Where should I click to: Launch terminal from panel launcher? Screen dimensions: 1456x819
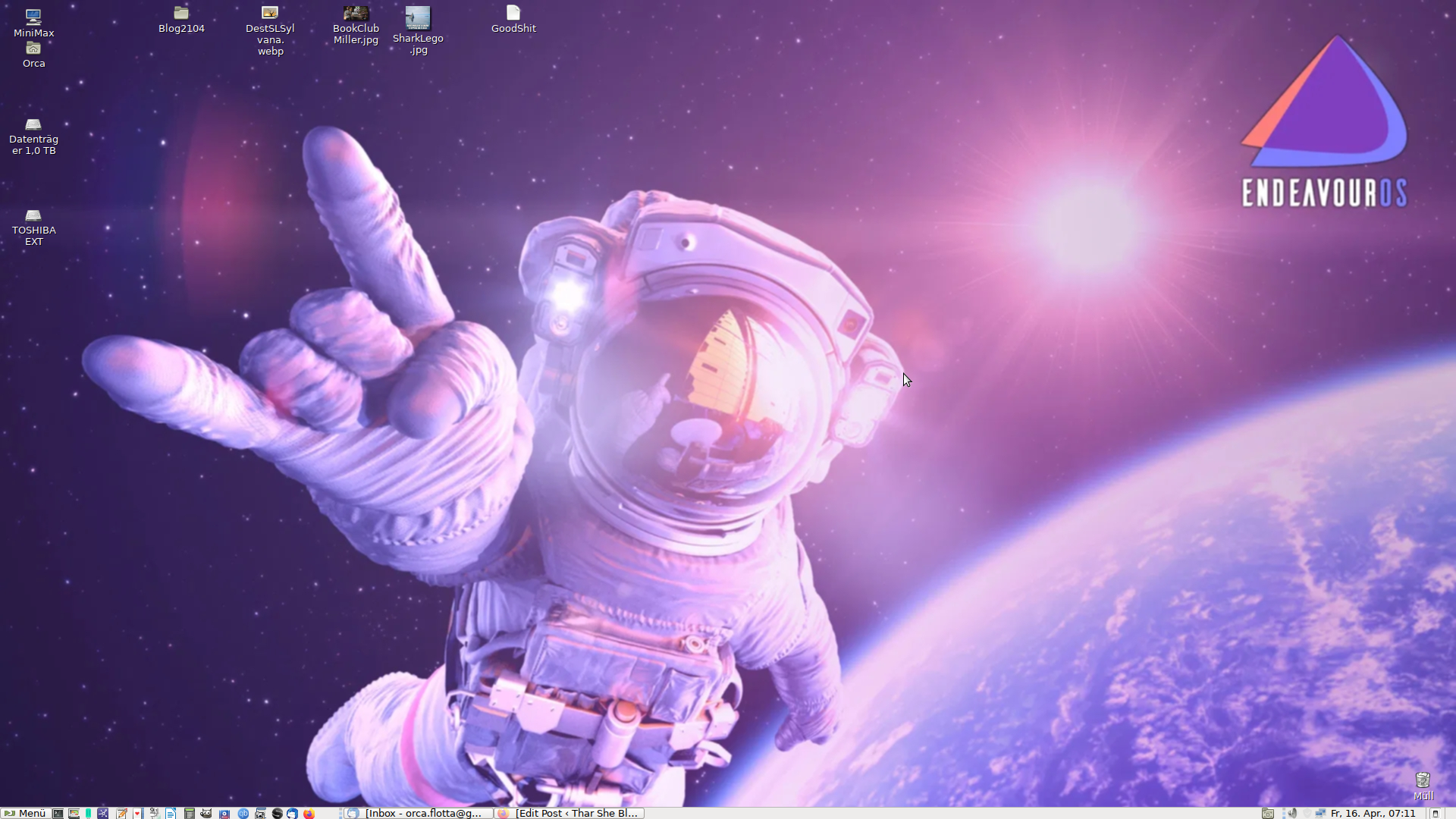coord(58,813)
